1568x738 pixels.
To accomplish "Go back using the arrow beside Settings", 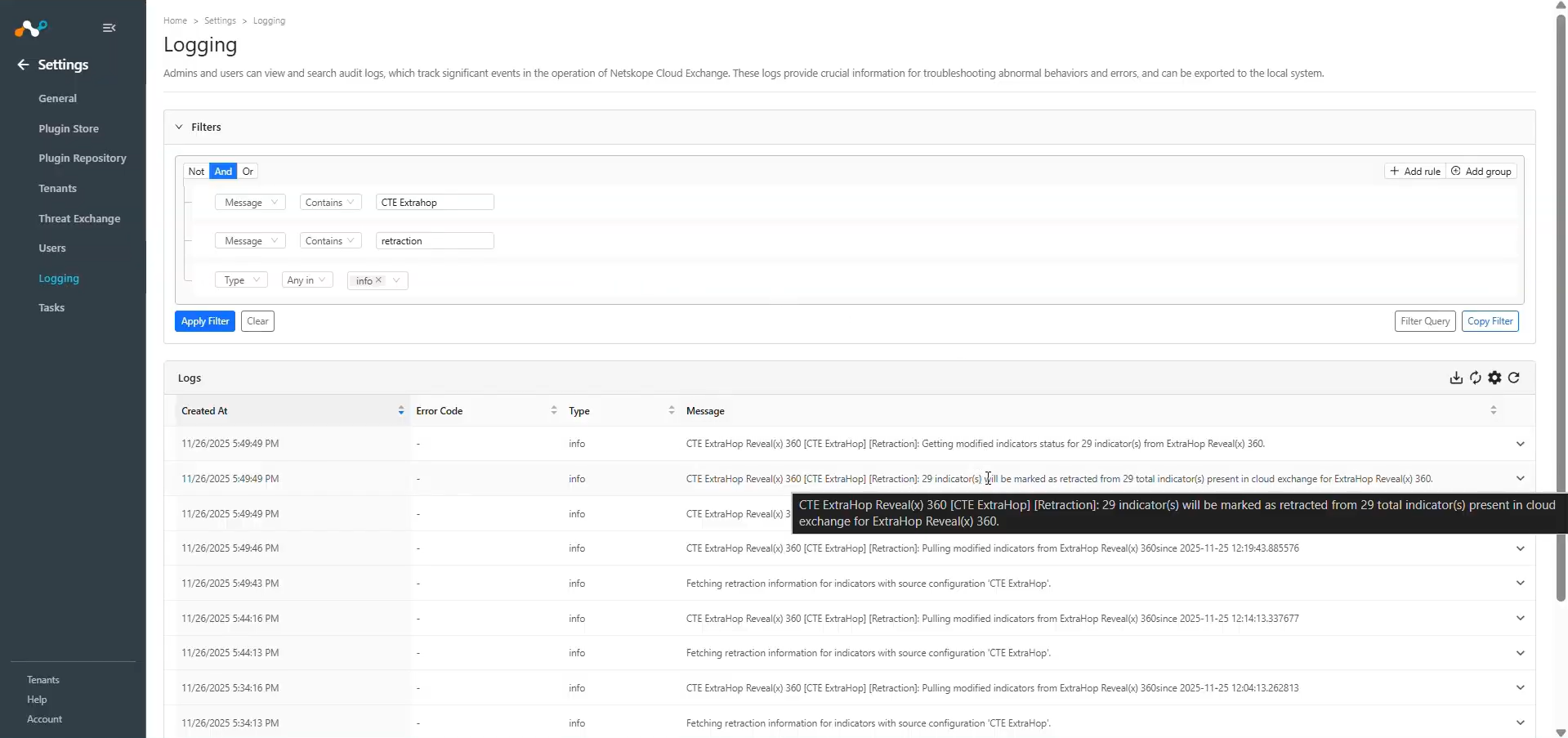I will tap(23, 65).
